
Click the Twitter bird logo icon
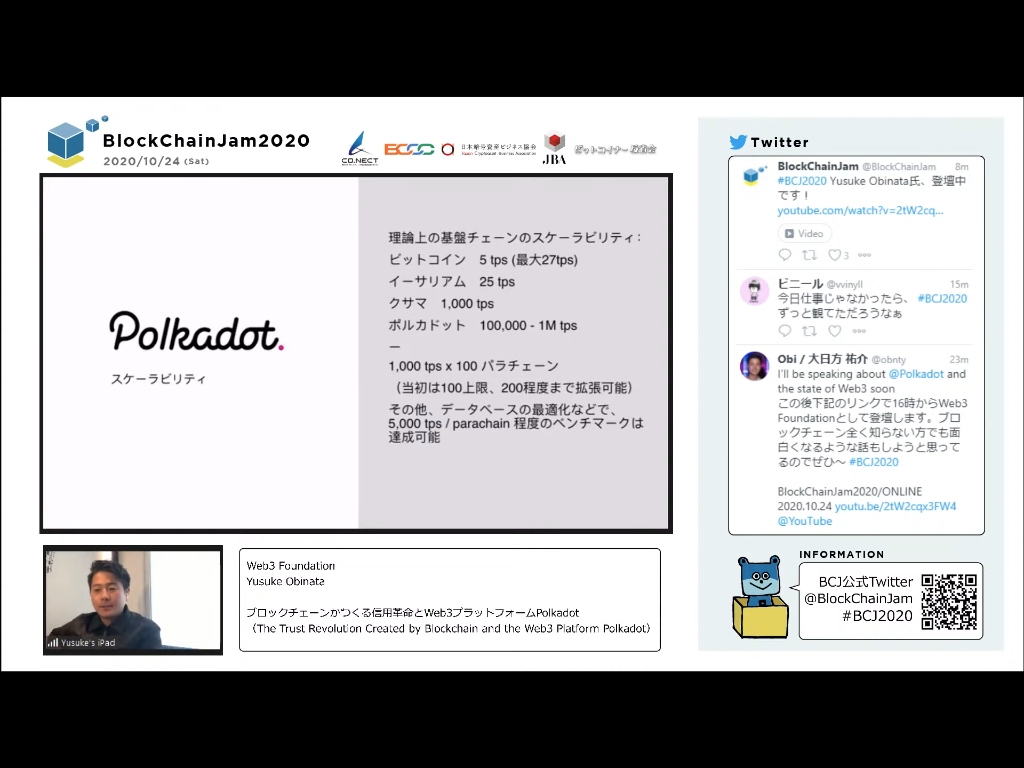tap(738, 142)
